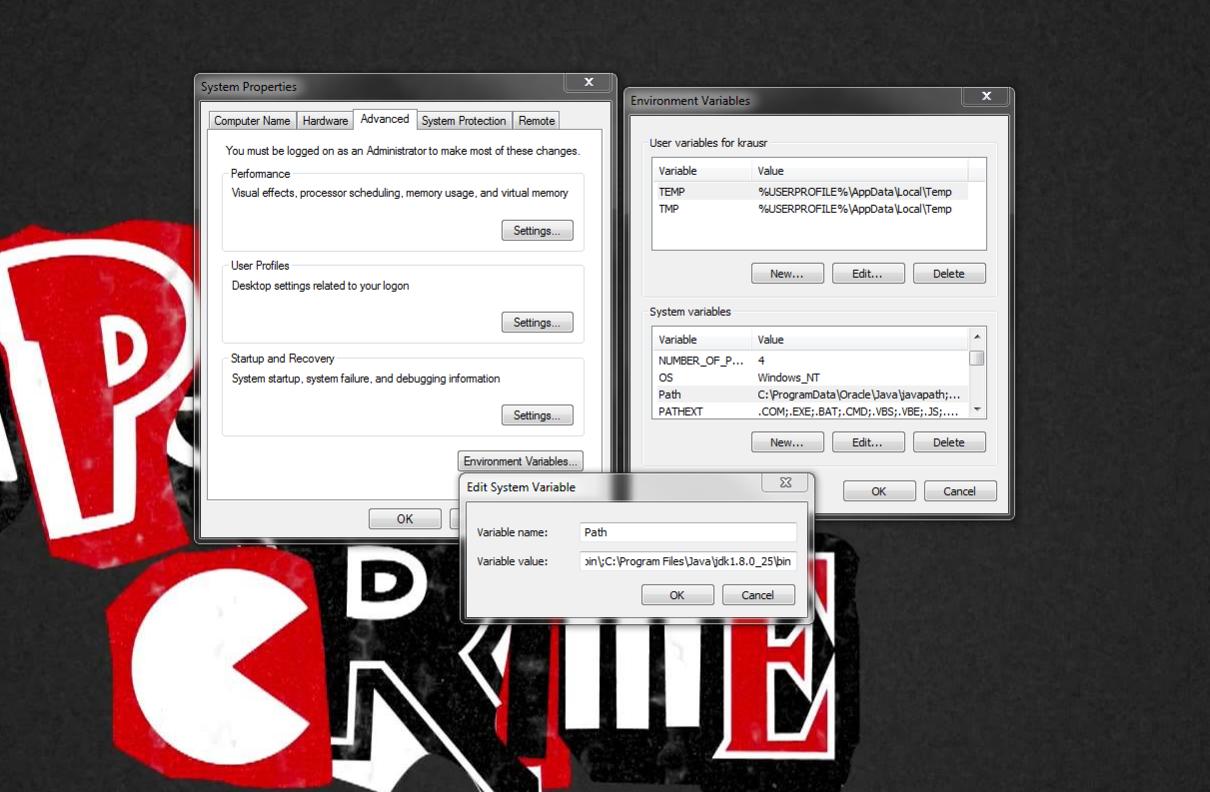Image resolution: width=1210 pixels, height=792 pixels.
Task: Open Performance Settings button
Action: 537,231
